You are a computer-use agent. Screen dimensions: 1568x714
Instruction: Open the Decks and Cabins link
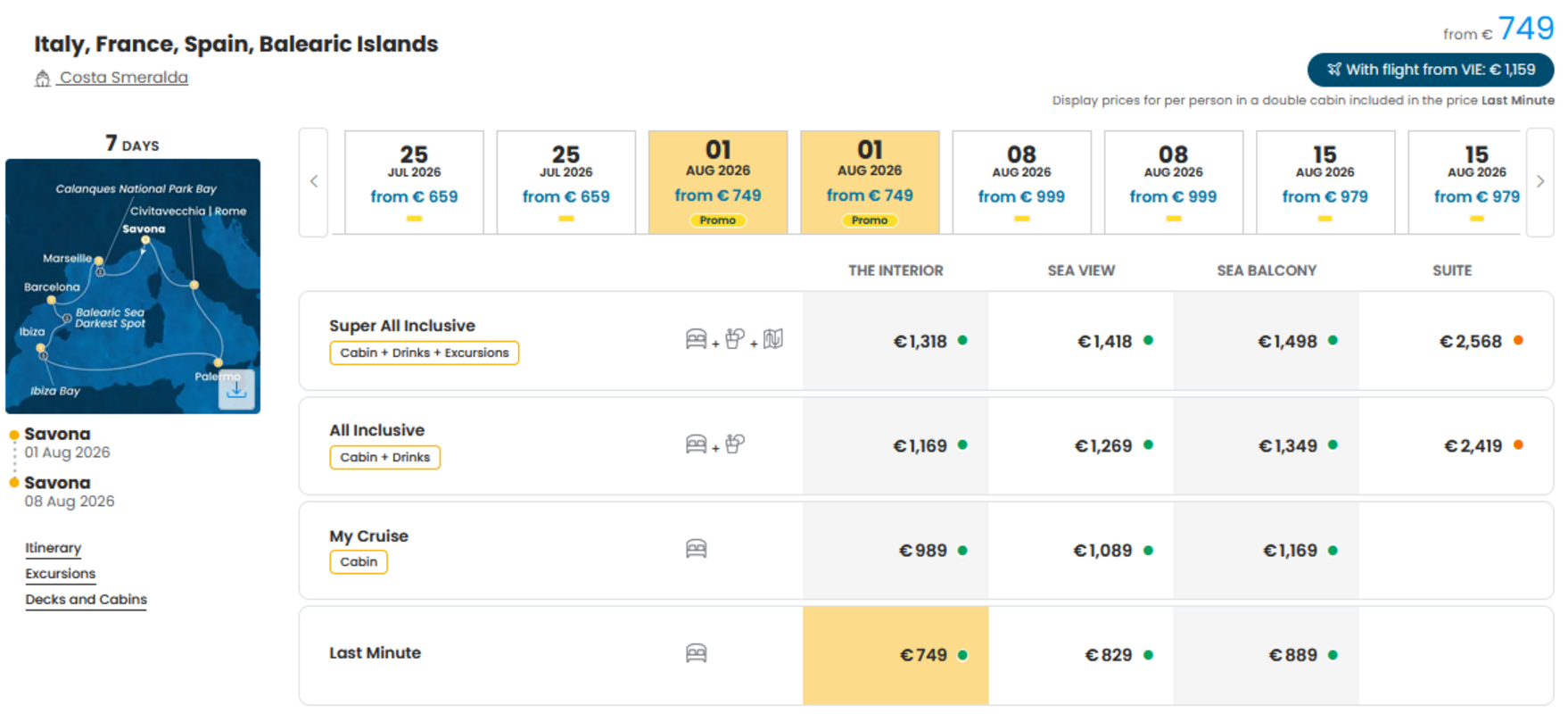87,600
